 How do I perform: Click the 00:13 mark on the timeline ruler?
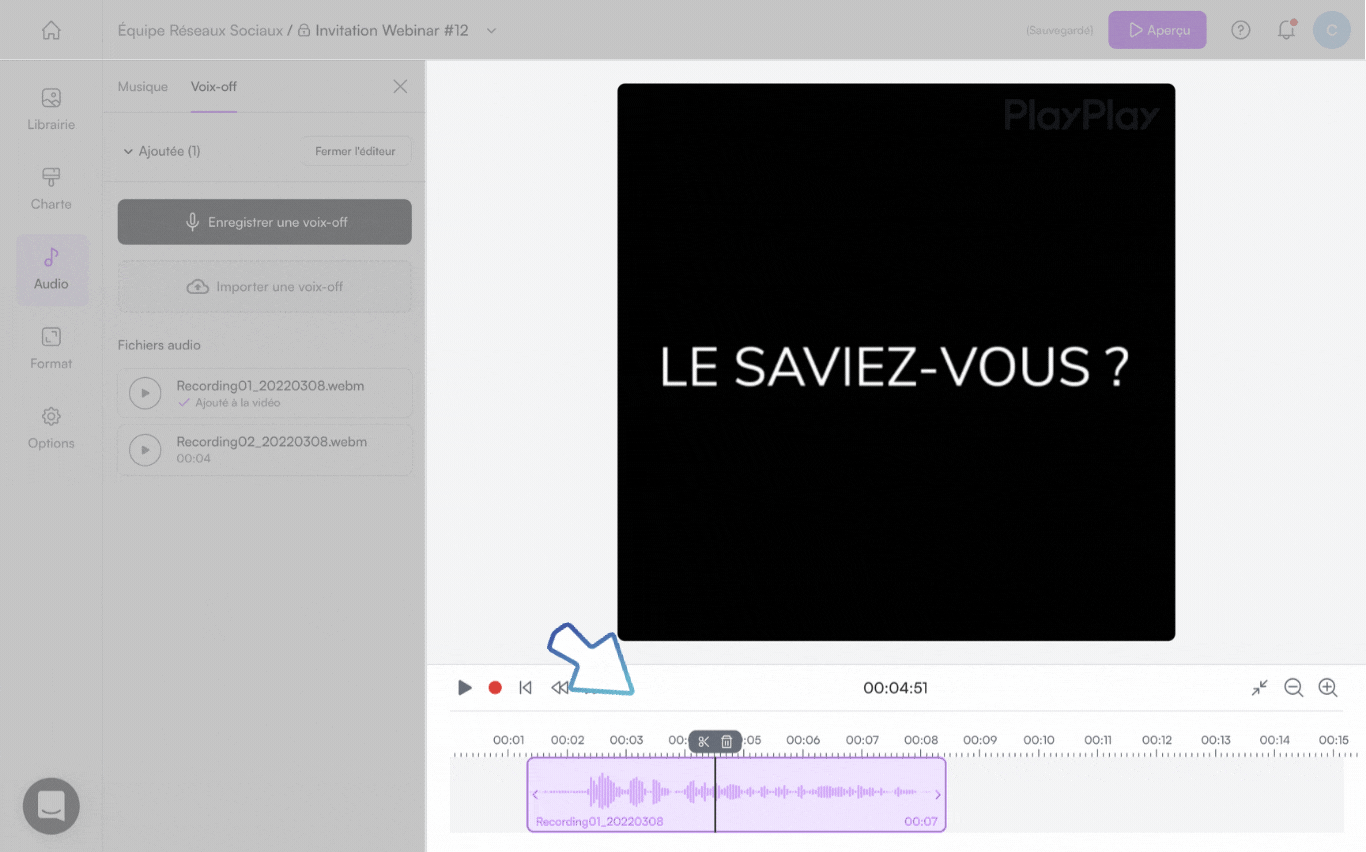(1216, 741)
